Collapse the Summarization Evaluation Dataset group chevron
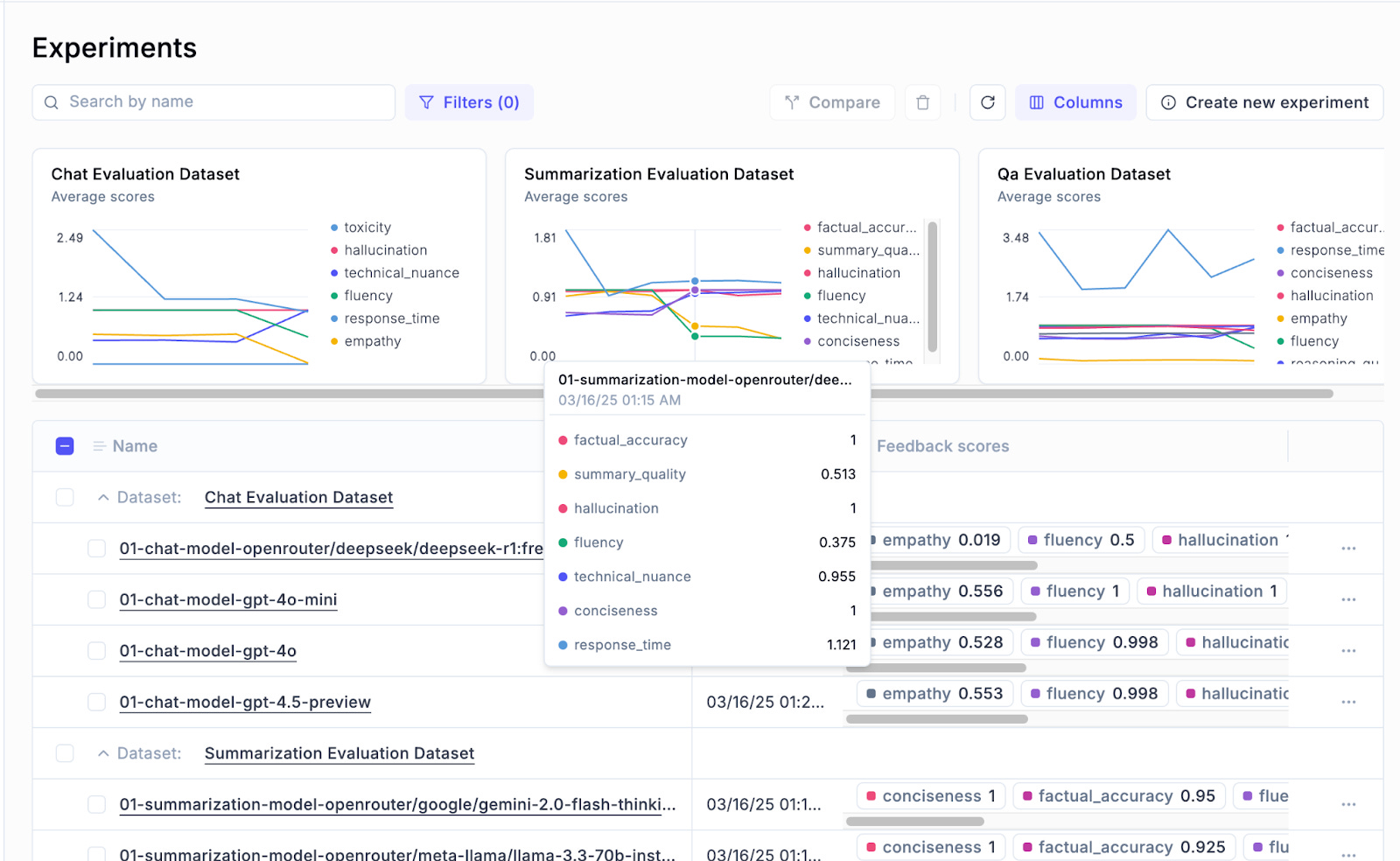 [x=103, y=753]
